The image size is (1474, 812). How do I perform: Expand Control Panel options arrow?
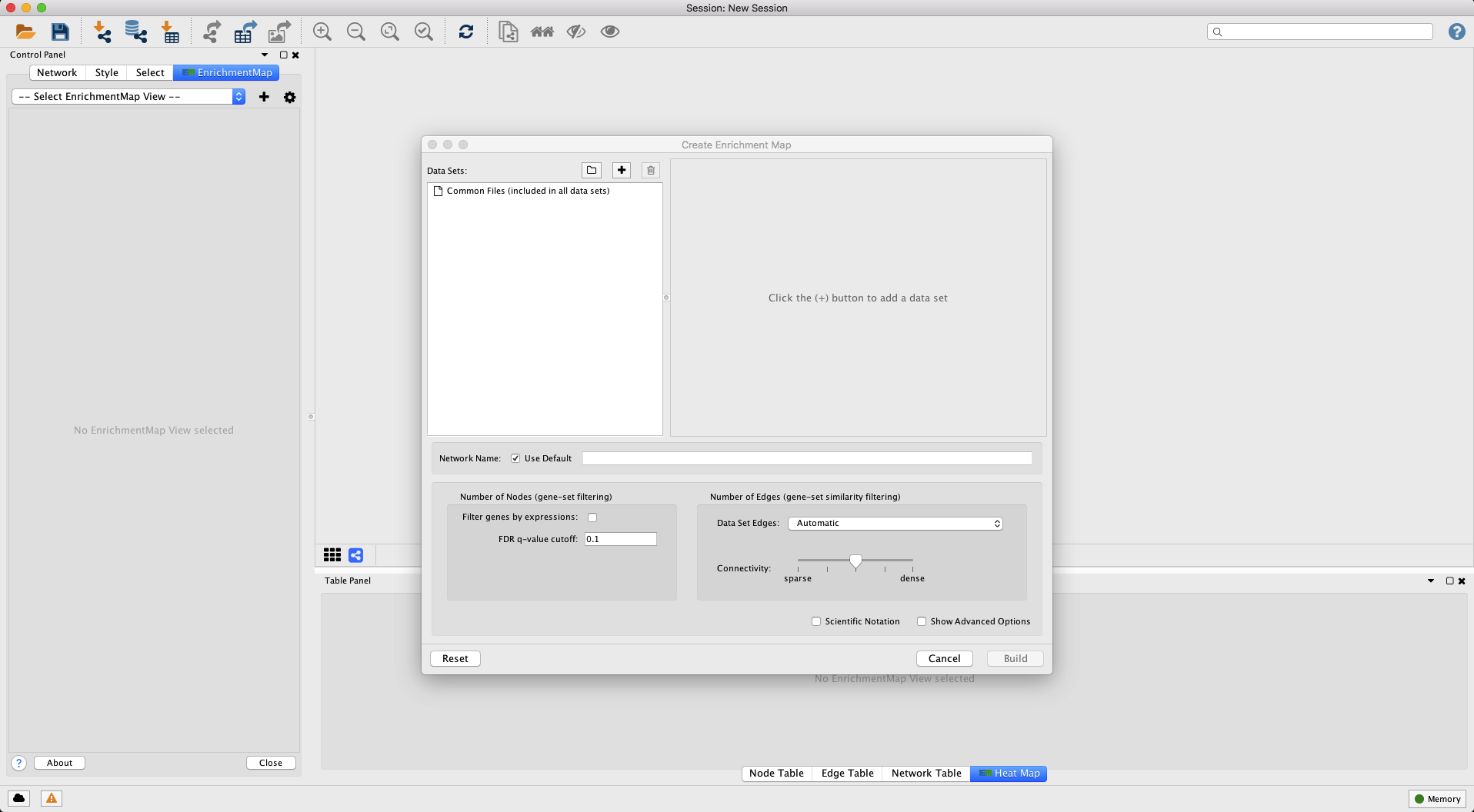(x=265, y=55)
